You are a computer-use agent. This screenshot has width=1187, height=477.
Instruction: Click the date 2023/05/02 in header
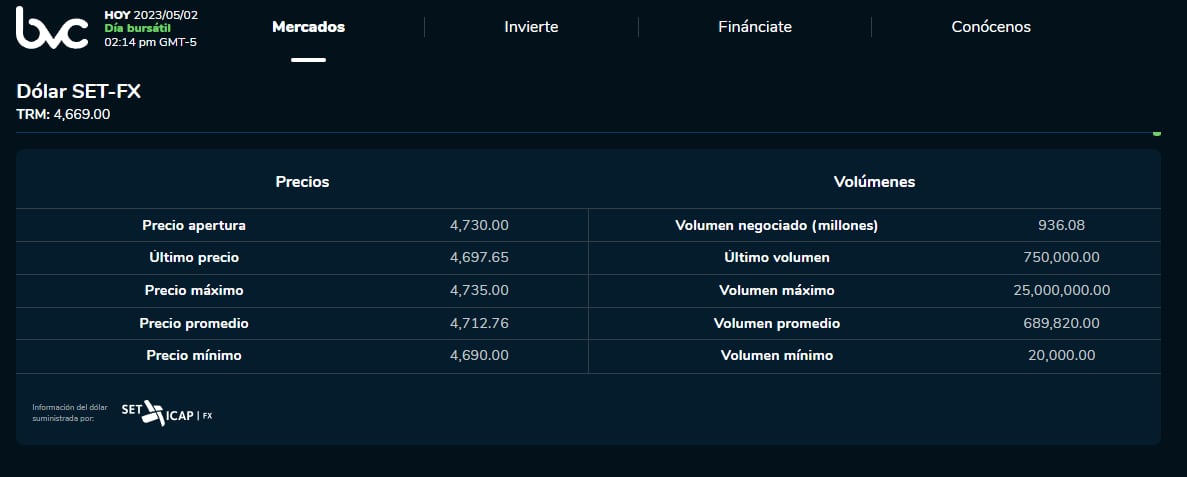click(167, 15)
